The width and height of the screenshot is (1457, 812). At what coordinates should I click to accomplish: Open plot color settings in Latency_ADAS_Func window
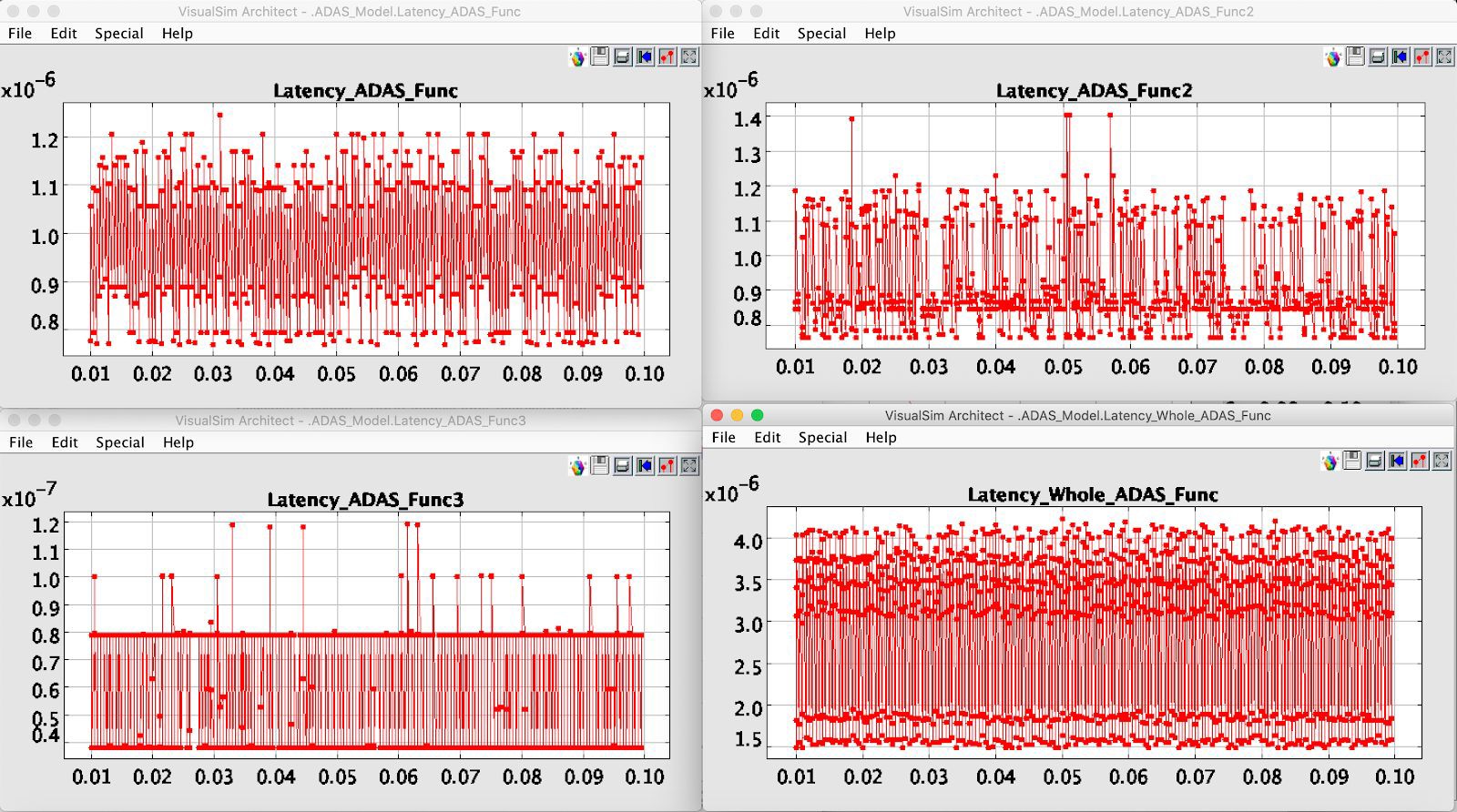click(x=577, y=57)
